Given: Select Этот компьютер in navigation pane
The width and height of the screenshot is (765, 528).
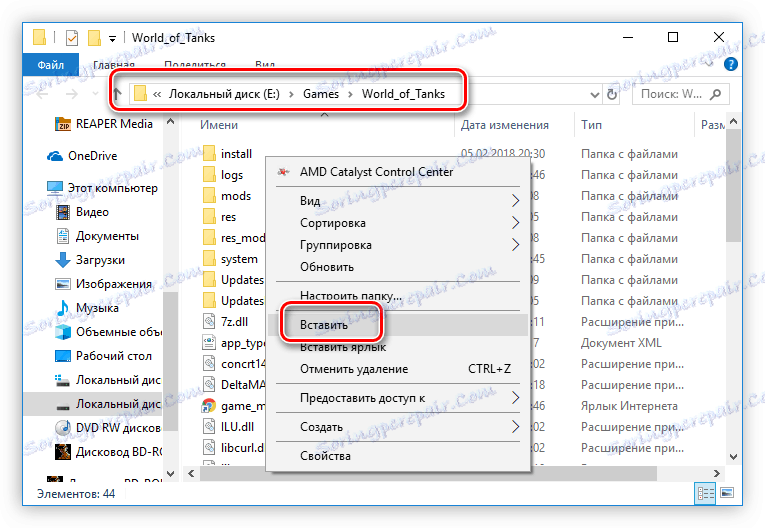Looking at the screenshot, I should 102,188.
